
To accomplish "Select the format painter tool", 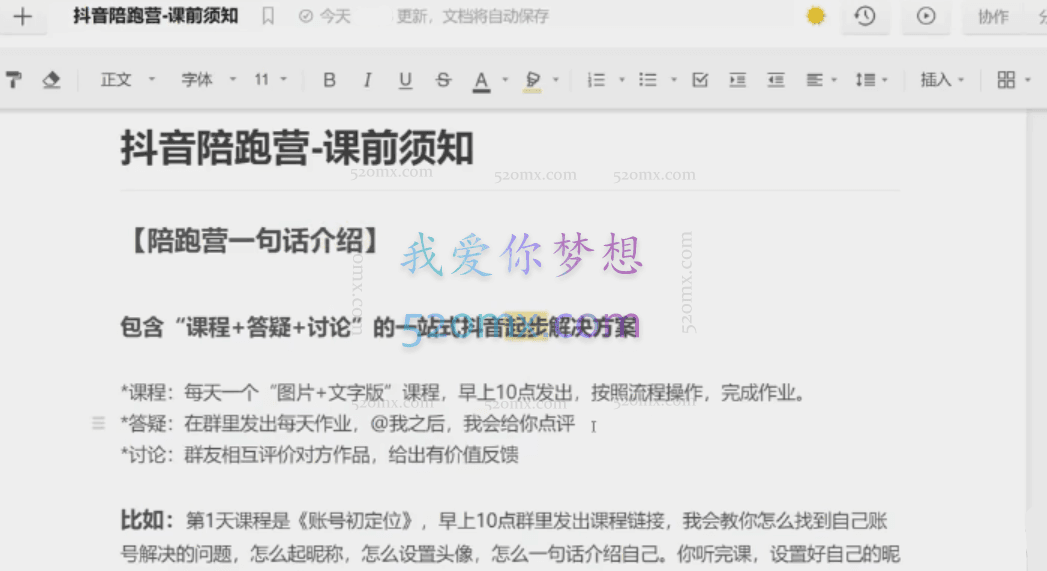I will [14, 80].
